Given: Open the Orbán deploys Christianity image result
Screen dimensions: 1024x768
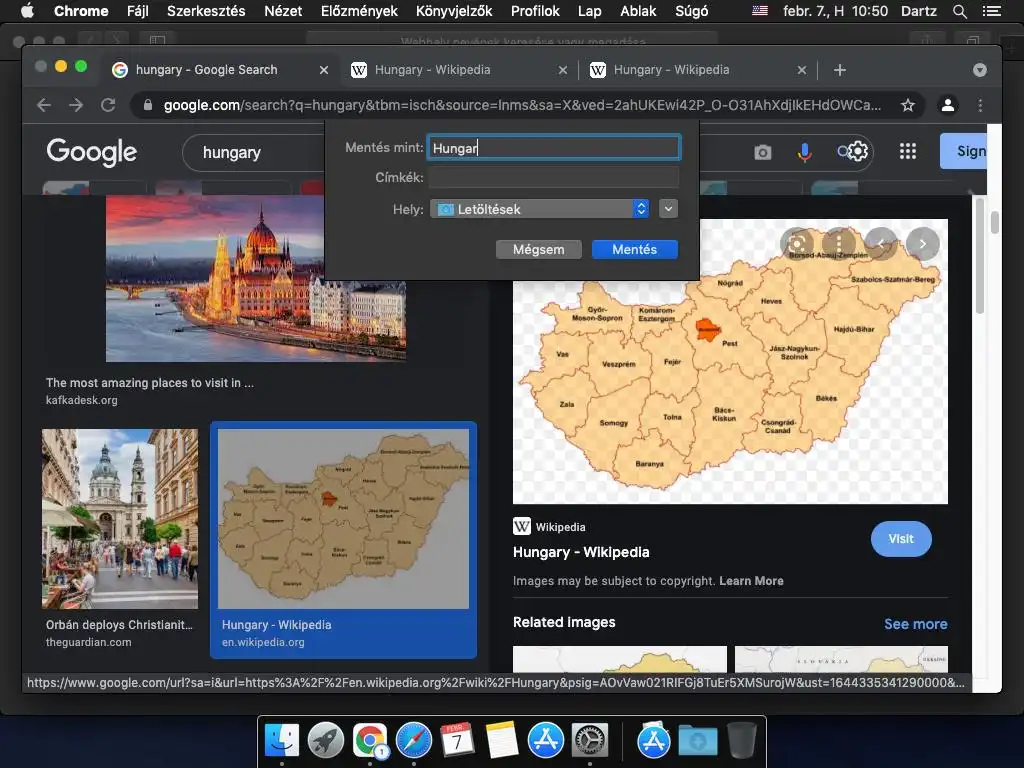Looking at the screenshot, I should 120,519.
